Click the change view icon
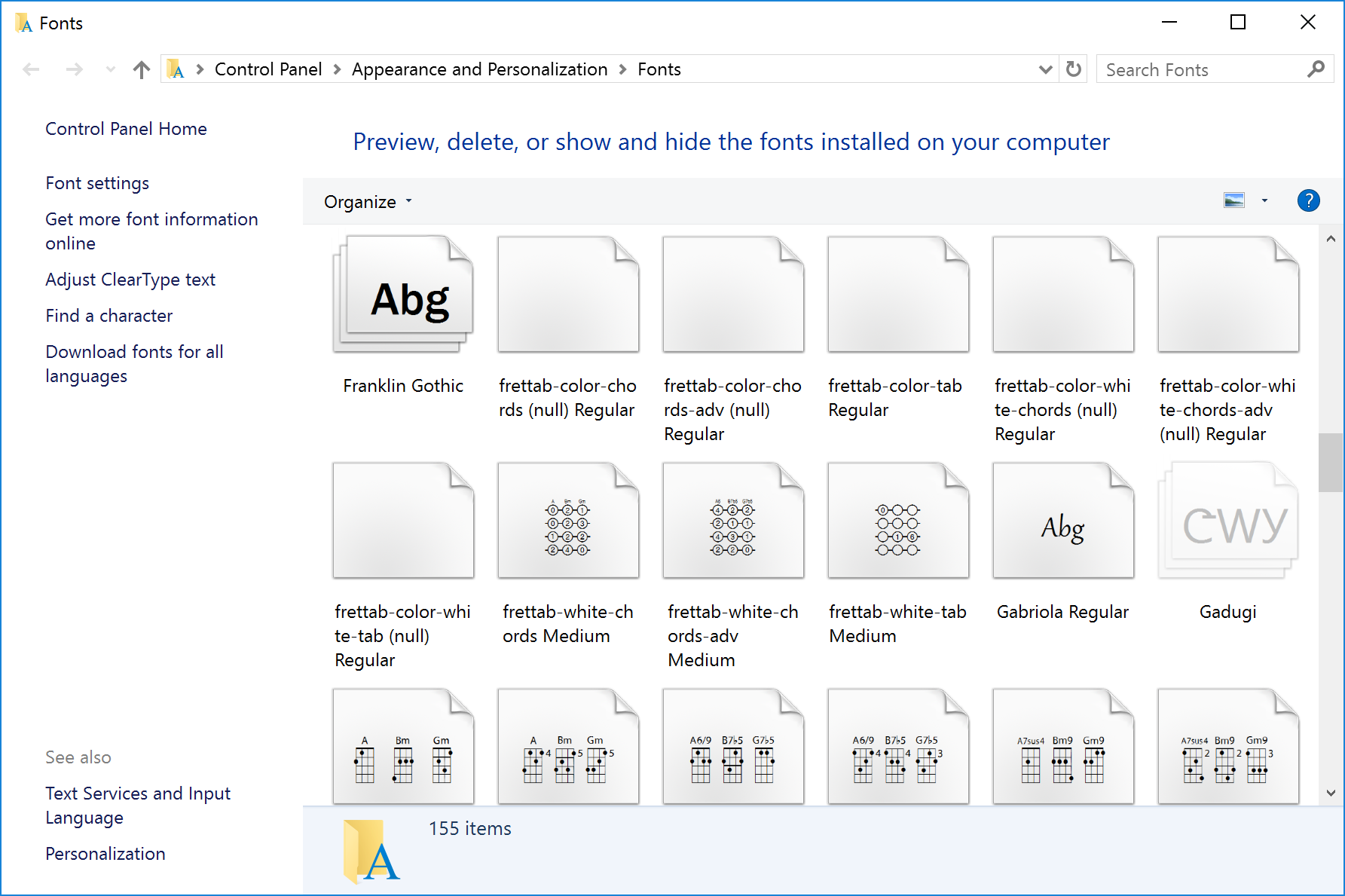 [1234, 201]
